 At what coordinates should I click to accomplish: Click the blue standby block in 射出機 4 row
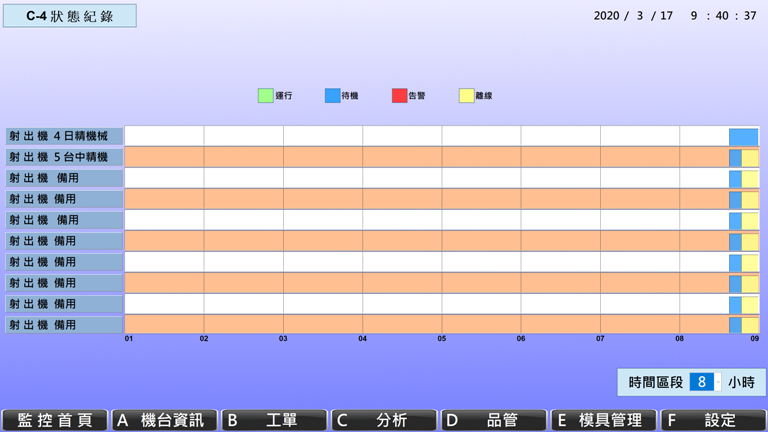coord(743,137)
